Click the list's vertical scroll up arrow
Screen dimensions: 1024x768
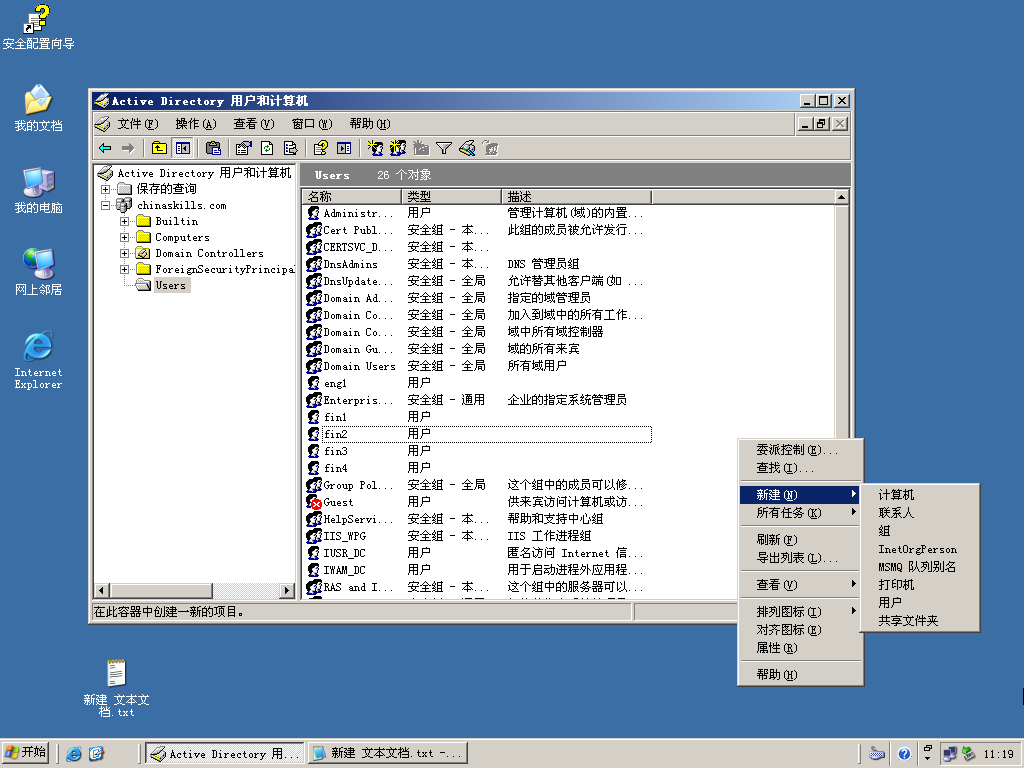(841, 197)
